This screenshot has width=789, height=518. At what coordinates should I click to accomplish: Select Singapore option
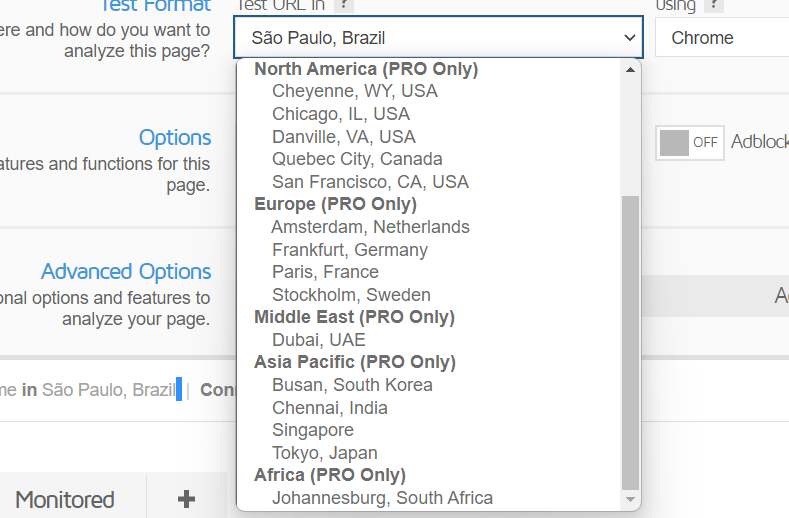coord(312,430)
